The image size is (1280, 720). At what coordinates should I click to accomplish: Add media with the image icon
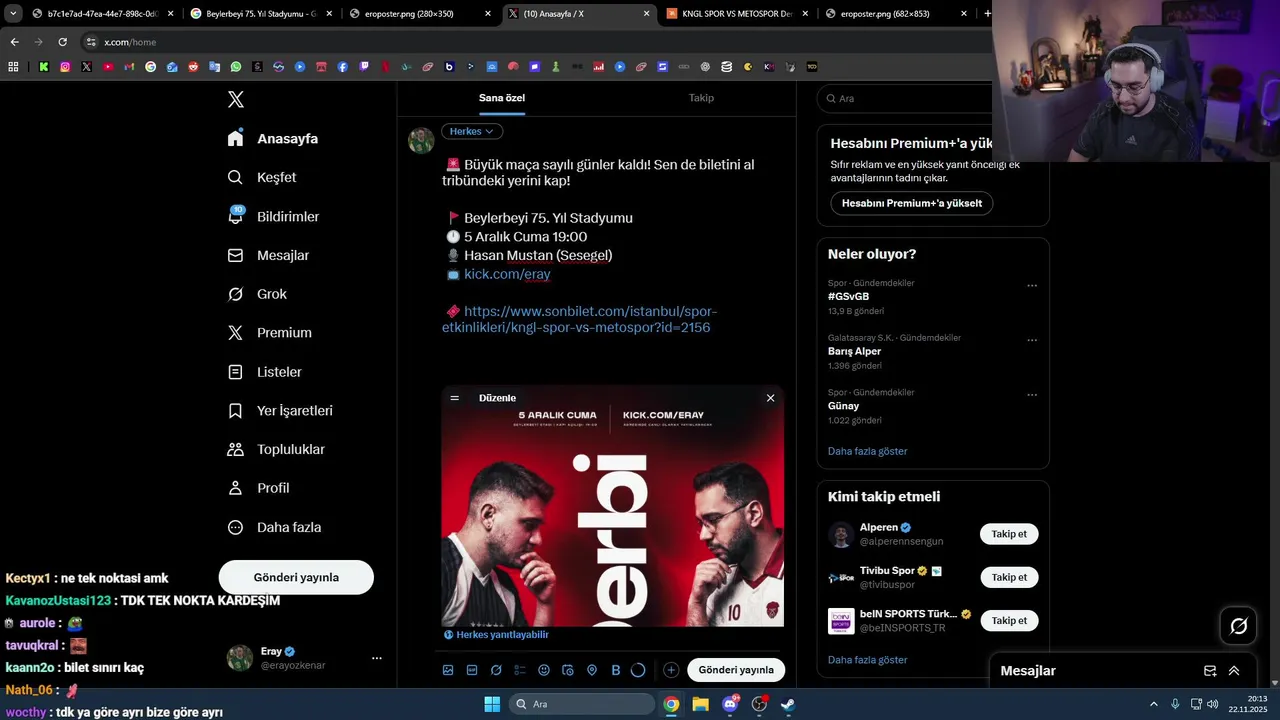pyautogui.click(x=448, y=670)
